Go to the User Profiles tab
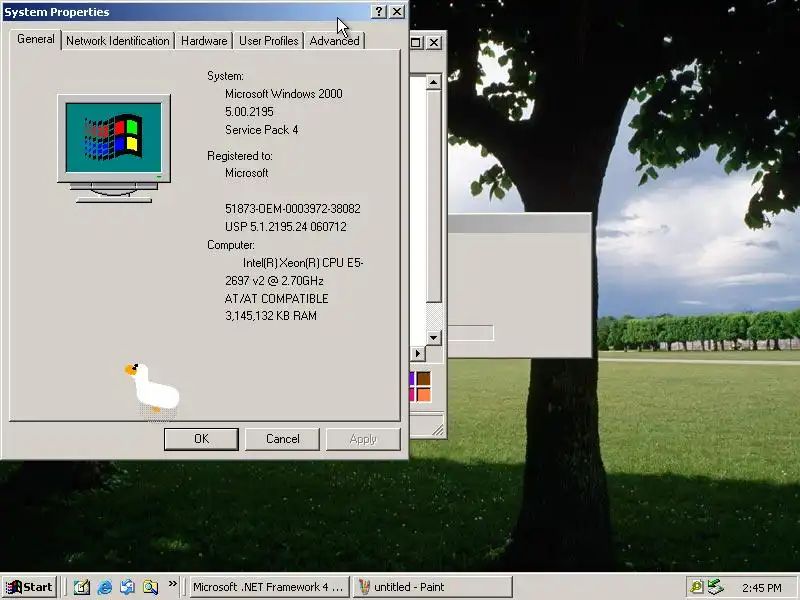 [268, 41]
